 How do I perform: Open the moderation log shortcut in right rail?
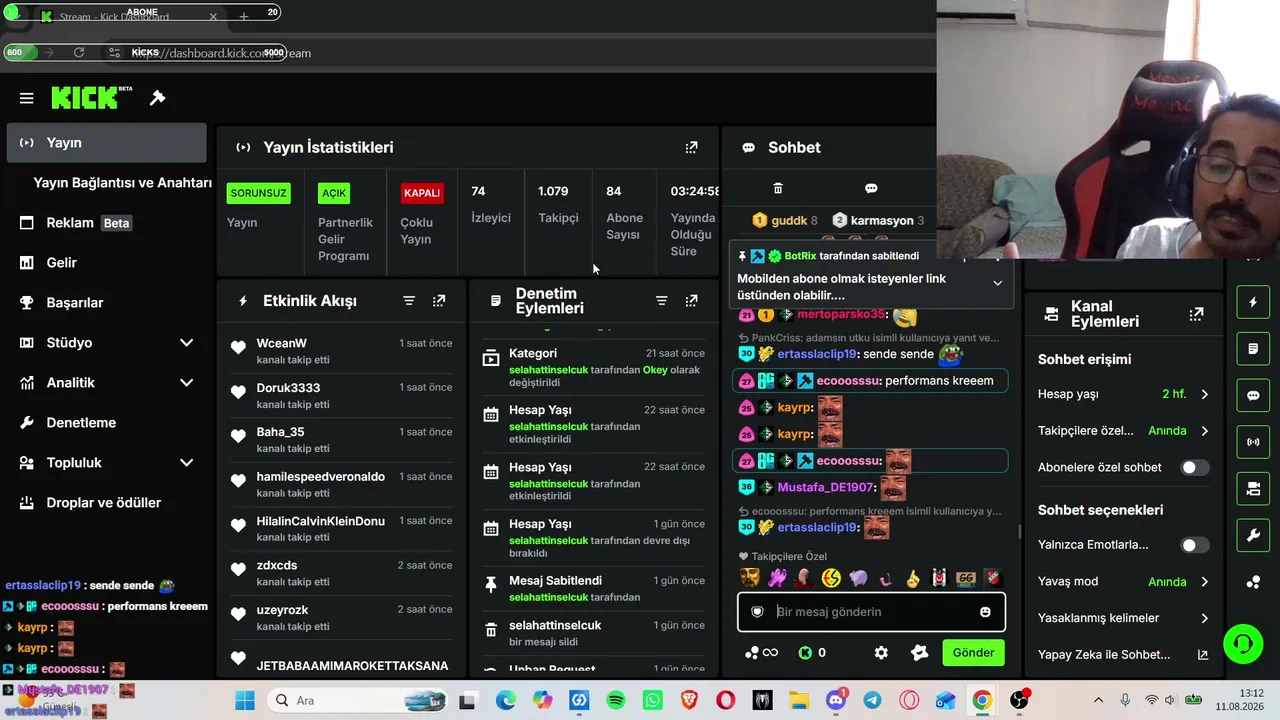pyautogui.click(x=1253, y=349)
